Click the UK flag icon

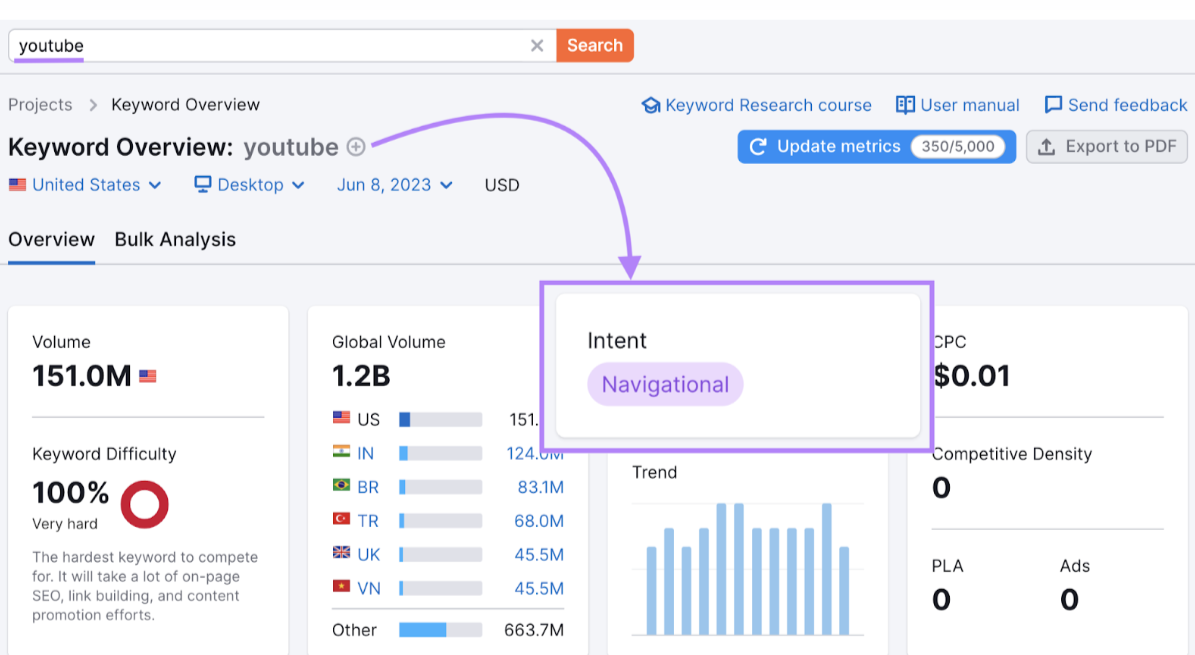click(341, 552)
